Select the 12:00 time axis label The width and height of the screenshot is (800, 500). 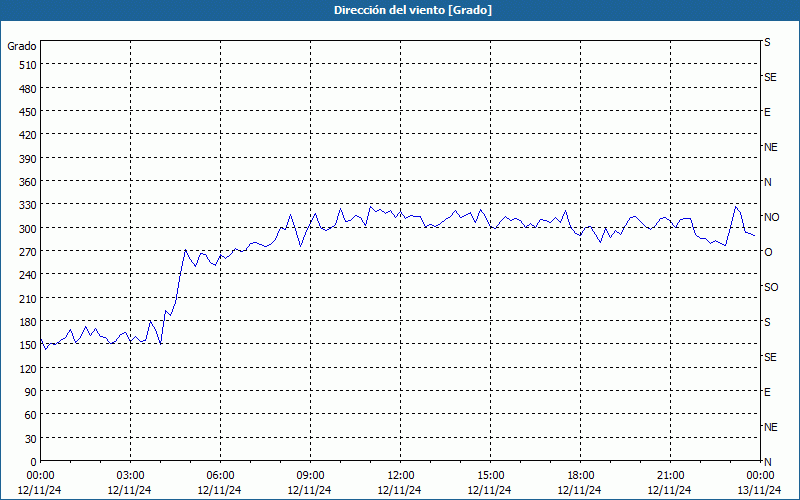pos(401,476)
